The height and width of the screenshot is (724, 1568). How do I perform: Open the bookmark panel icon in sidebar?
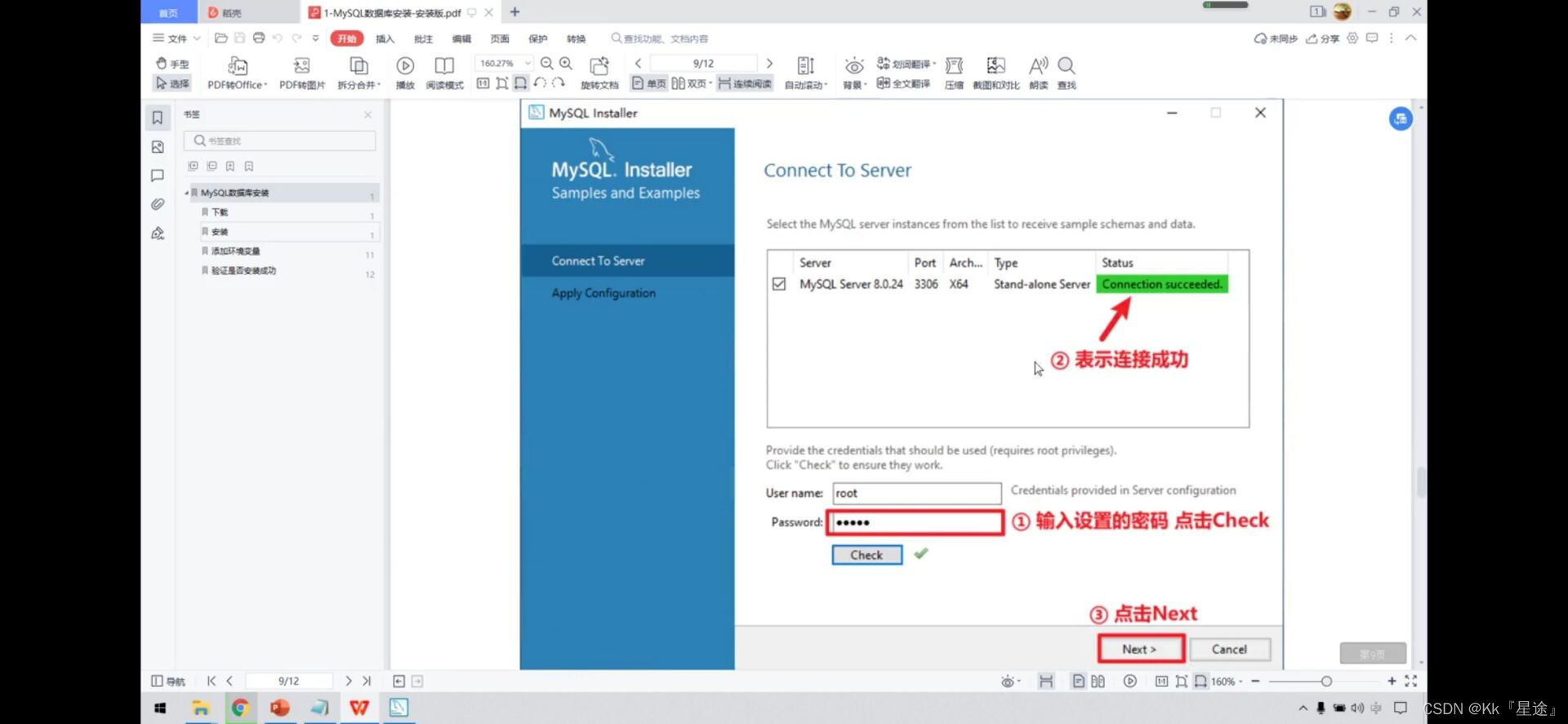point(158,118)
